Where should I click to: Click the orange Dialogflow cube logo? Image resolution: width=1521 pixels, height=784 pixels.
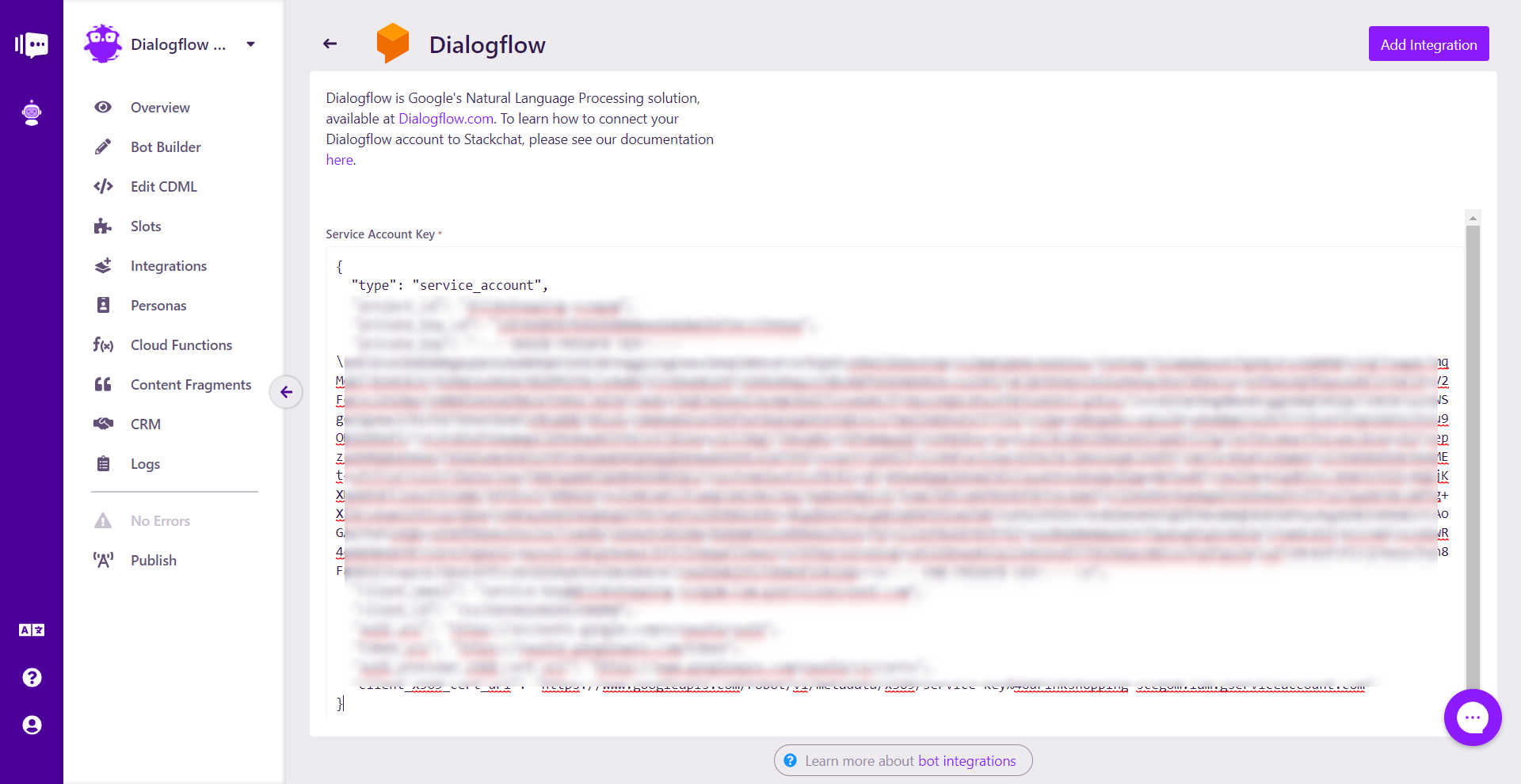[x=393, y=43]
